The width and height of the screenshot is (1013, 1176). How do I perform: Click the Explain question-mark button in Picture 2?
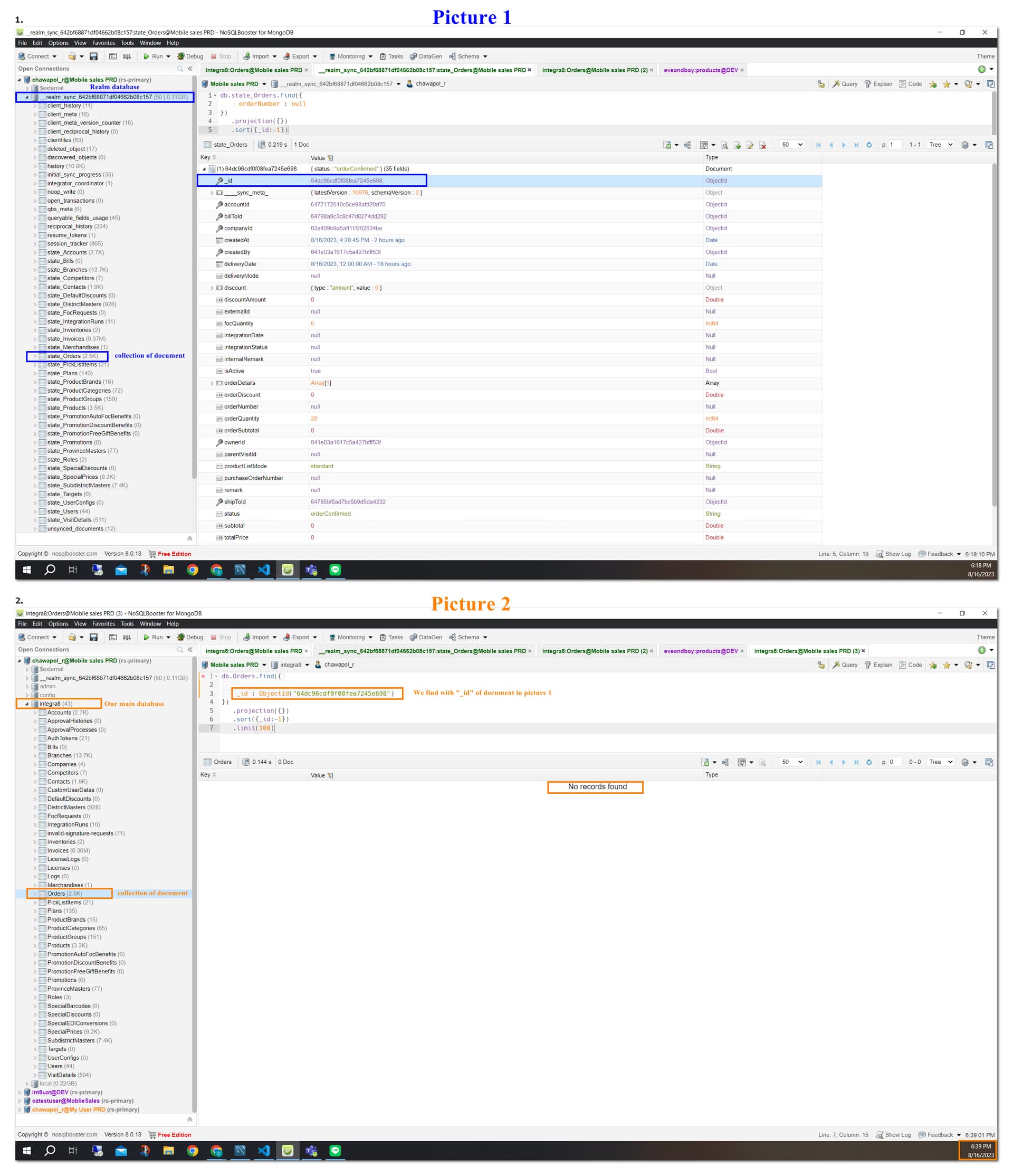click(878, 665)
